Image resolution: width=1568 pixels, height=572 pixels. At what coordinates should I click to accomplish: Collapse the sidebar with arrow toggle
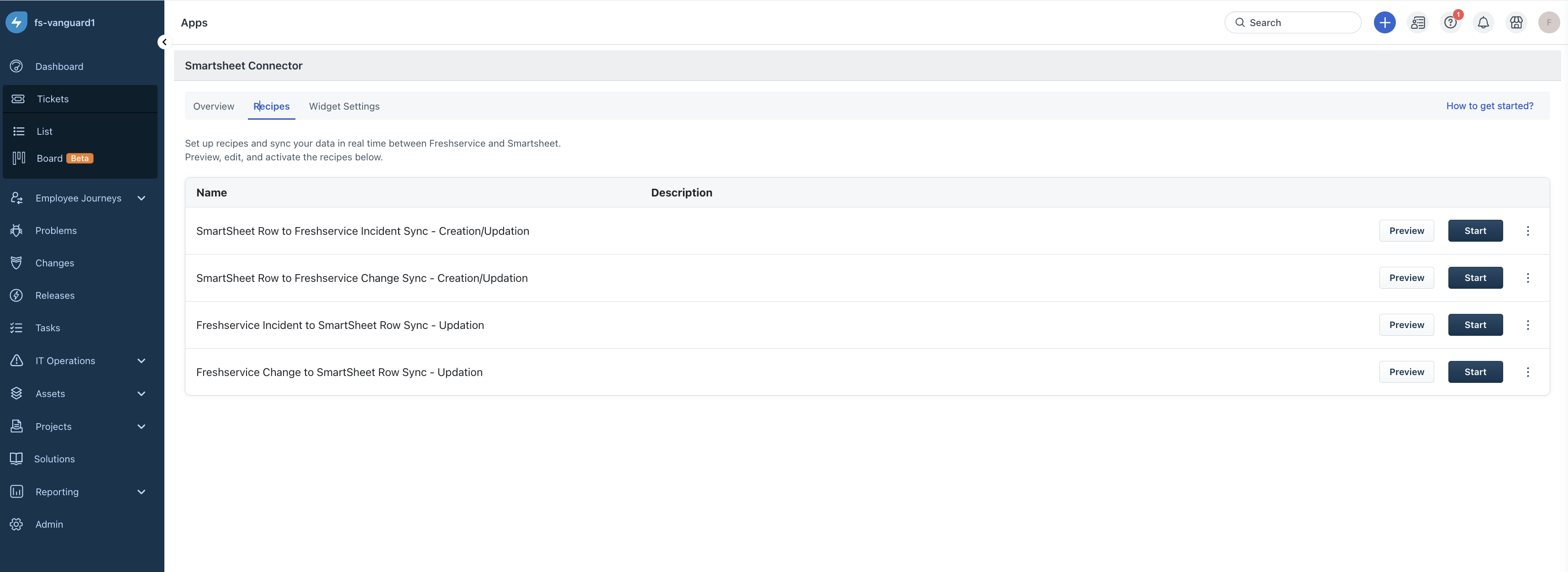164,42
